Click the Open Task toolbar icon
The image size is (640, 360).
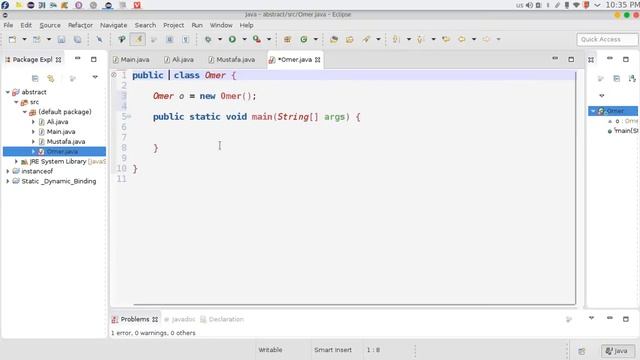point(349,39)
